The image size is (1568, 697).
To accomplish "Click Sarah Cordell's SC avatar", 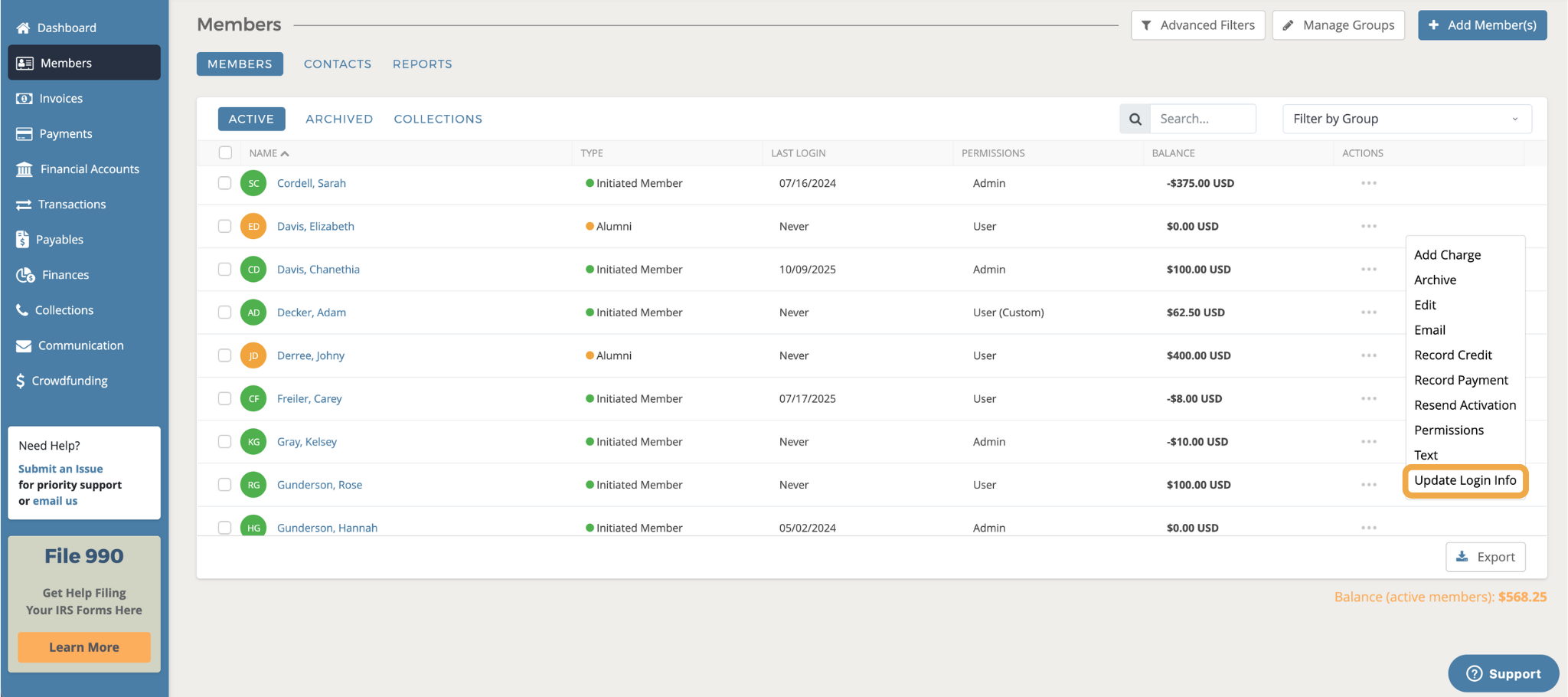I will (x=253, y=184).
